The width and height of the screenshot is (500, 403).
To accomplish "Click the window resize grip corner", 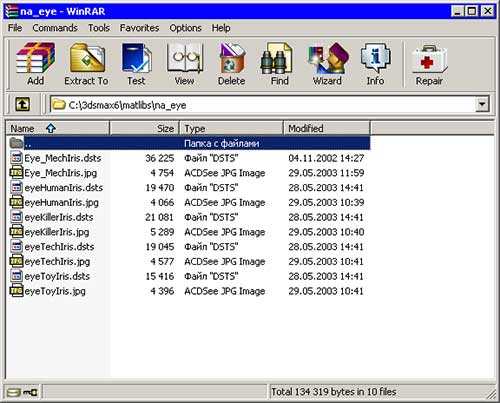I will 491,394.
